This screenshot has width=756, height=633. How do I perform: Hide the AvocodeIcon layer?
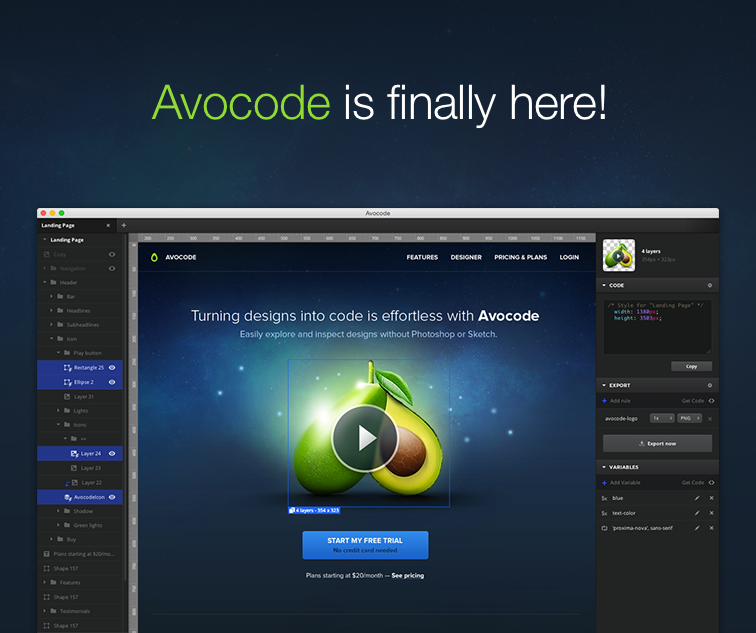tap(112, 497)
